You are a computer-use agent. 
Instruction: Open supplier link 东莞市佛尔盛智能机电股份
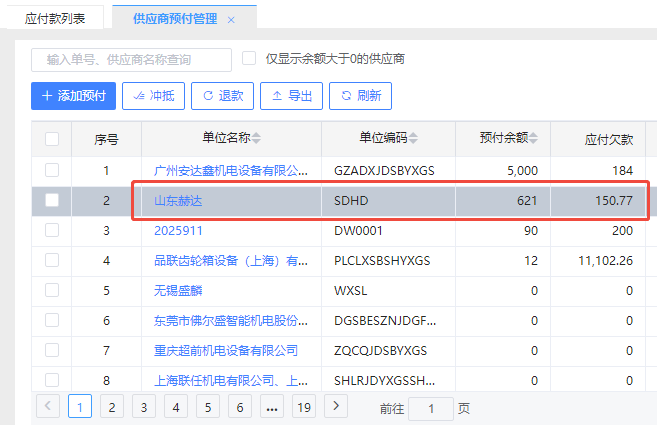pos(231,321)
